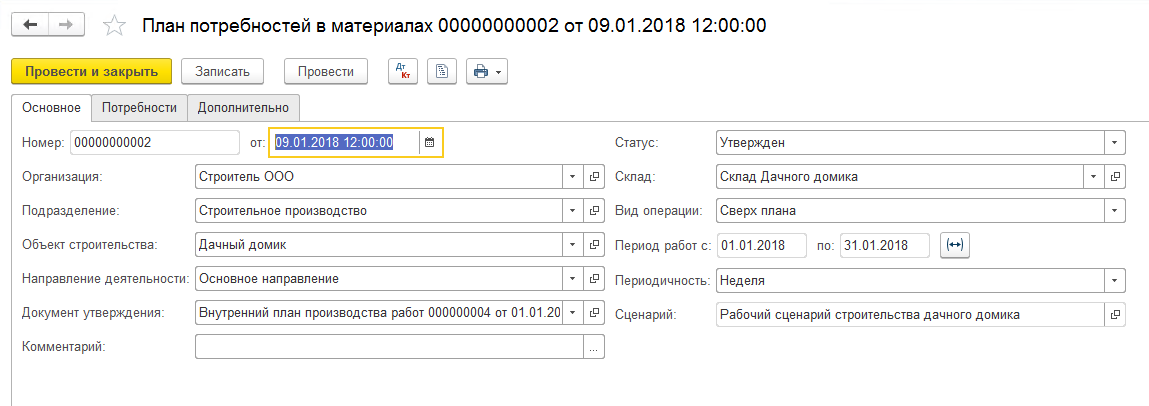Click the Записать button
The image size is (1149, 406).
(223, 72)
